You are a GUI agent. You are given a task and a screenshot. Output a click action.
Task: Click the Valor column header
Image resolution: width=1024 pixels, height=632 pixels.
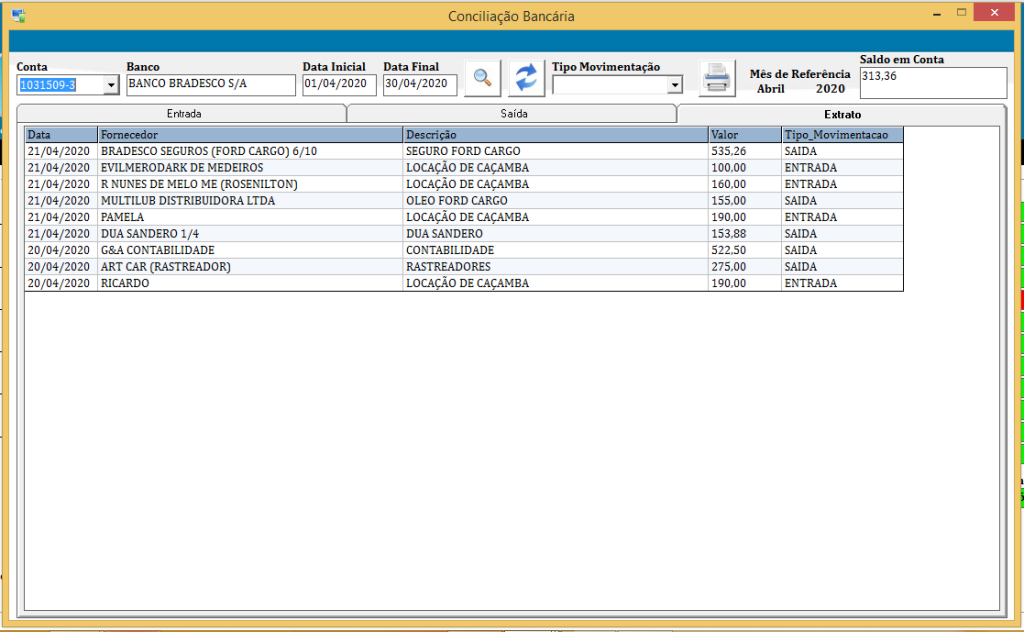(743, 134)
